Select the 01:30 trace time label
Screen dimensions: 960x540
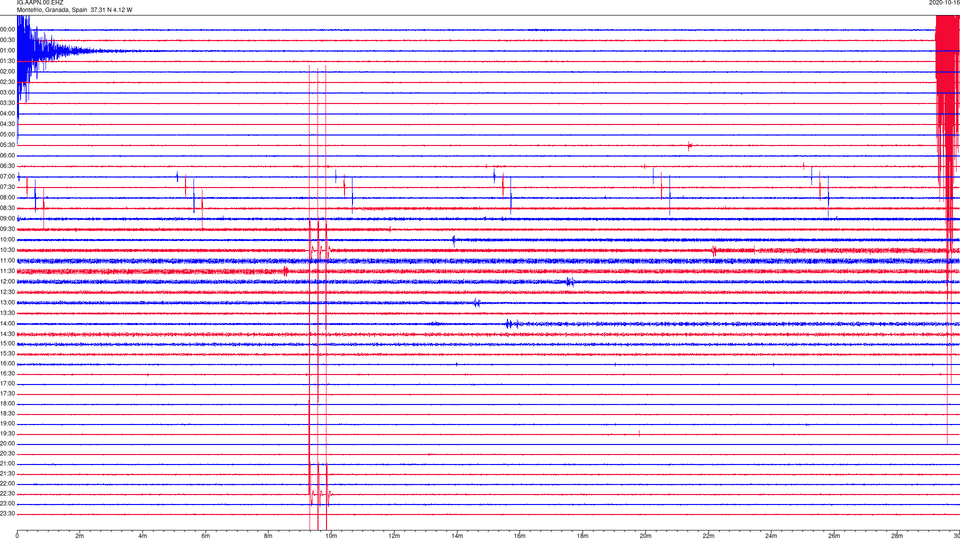[x=8, y=61]
